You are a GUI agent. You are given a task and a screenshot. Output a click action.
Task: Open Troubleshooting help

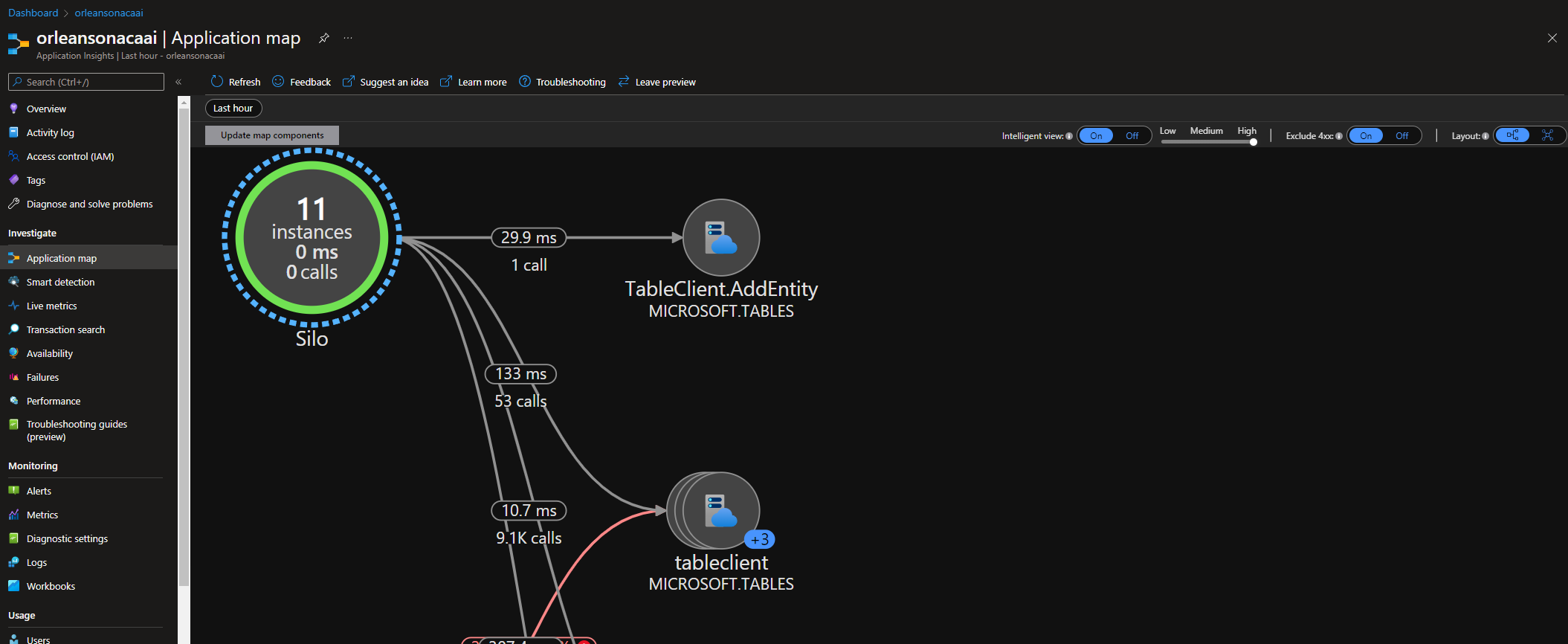pos(562,82)
